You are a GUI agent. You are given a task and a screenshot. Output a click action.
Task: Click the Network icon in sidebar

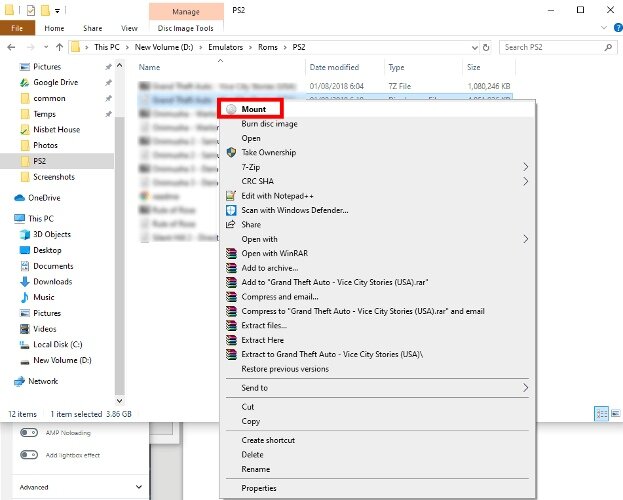pyautogui.click(x=19, y=382)
